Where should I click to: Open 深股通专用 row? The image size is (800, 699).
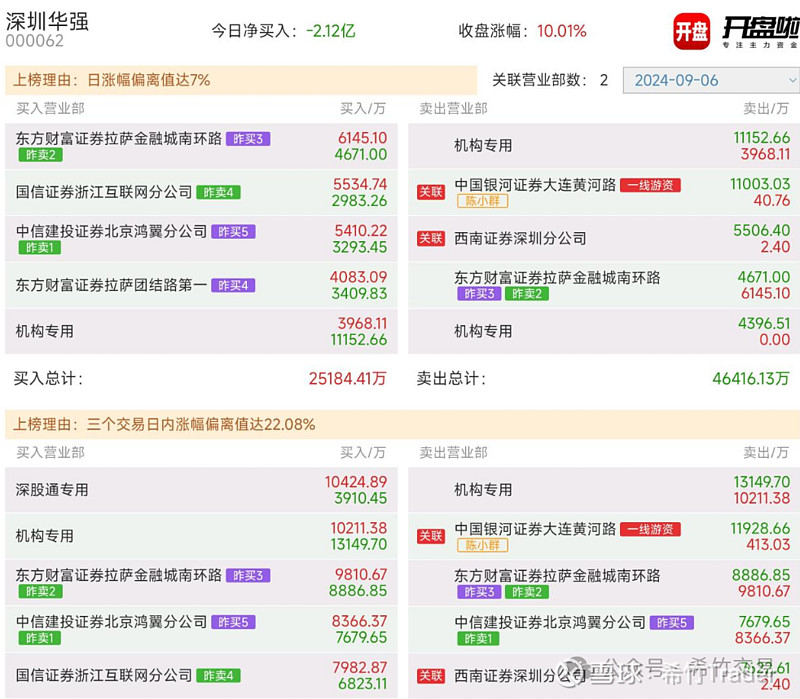(201, 490)
